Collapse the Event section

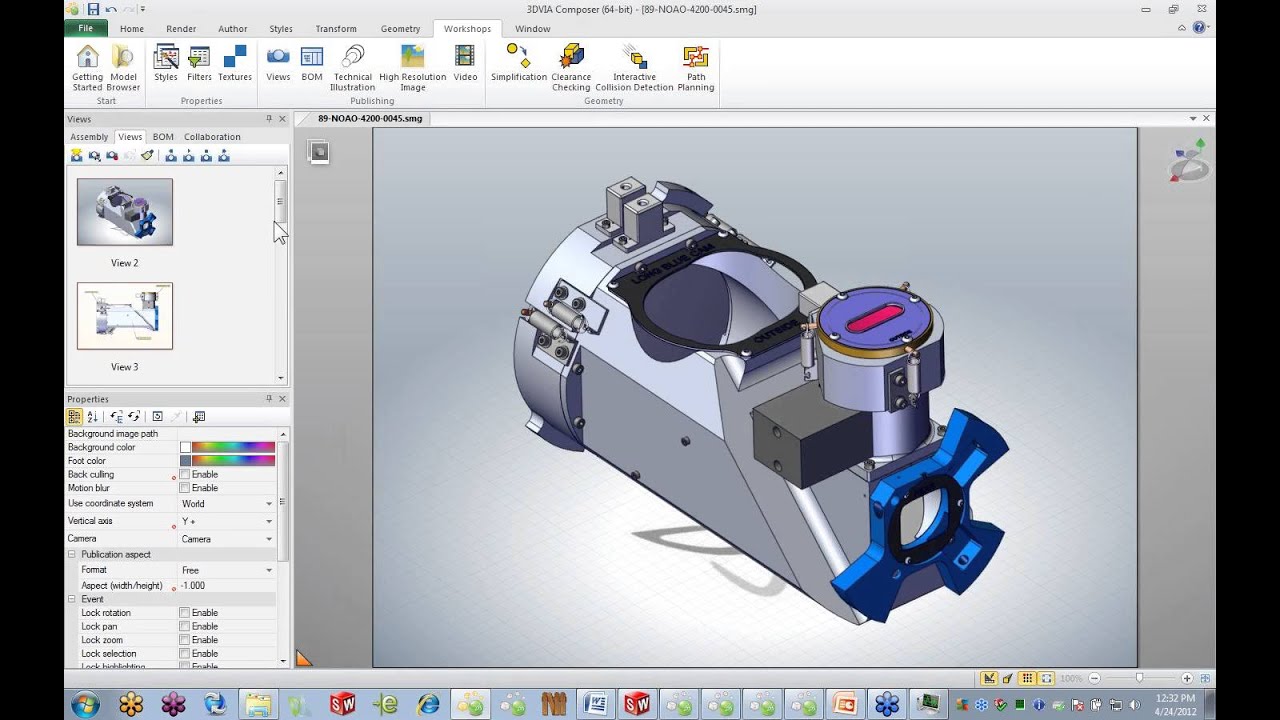pyautogui.click(x=72, y=599)
